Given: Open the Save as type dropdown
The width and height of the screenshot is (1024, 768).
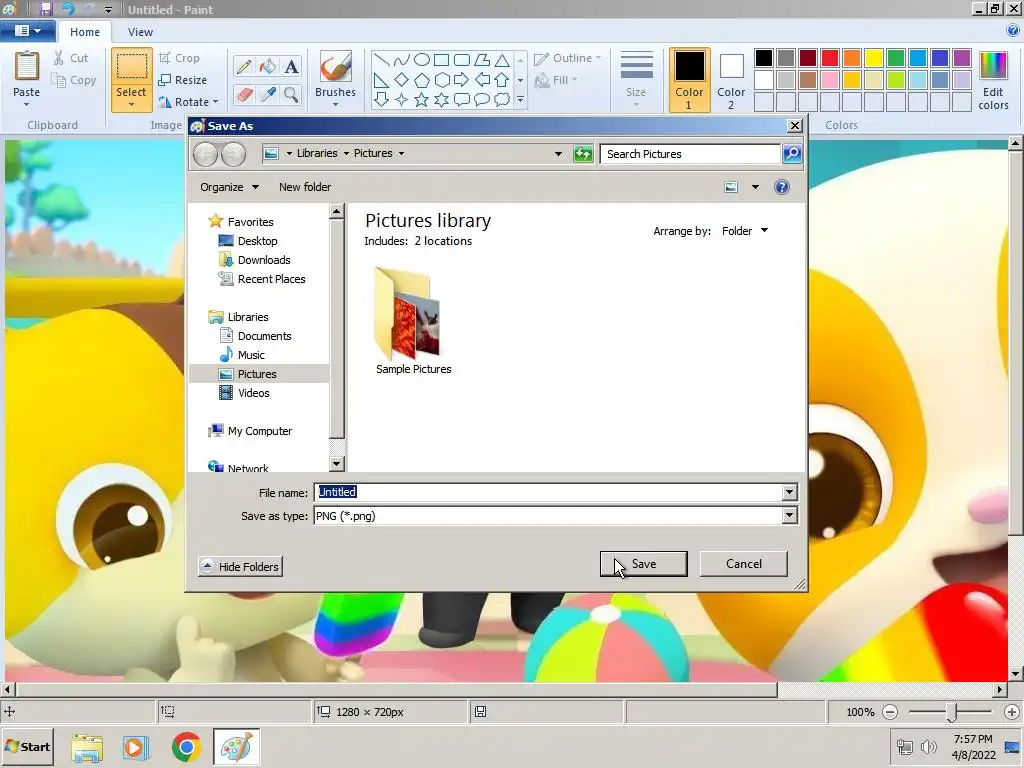Looking at the screenshot, I should click(x=790, y=516).
